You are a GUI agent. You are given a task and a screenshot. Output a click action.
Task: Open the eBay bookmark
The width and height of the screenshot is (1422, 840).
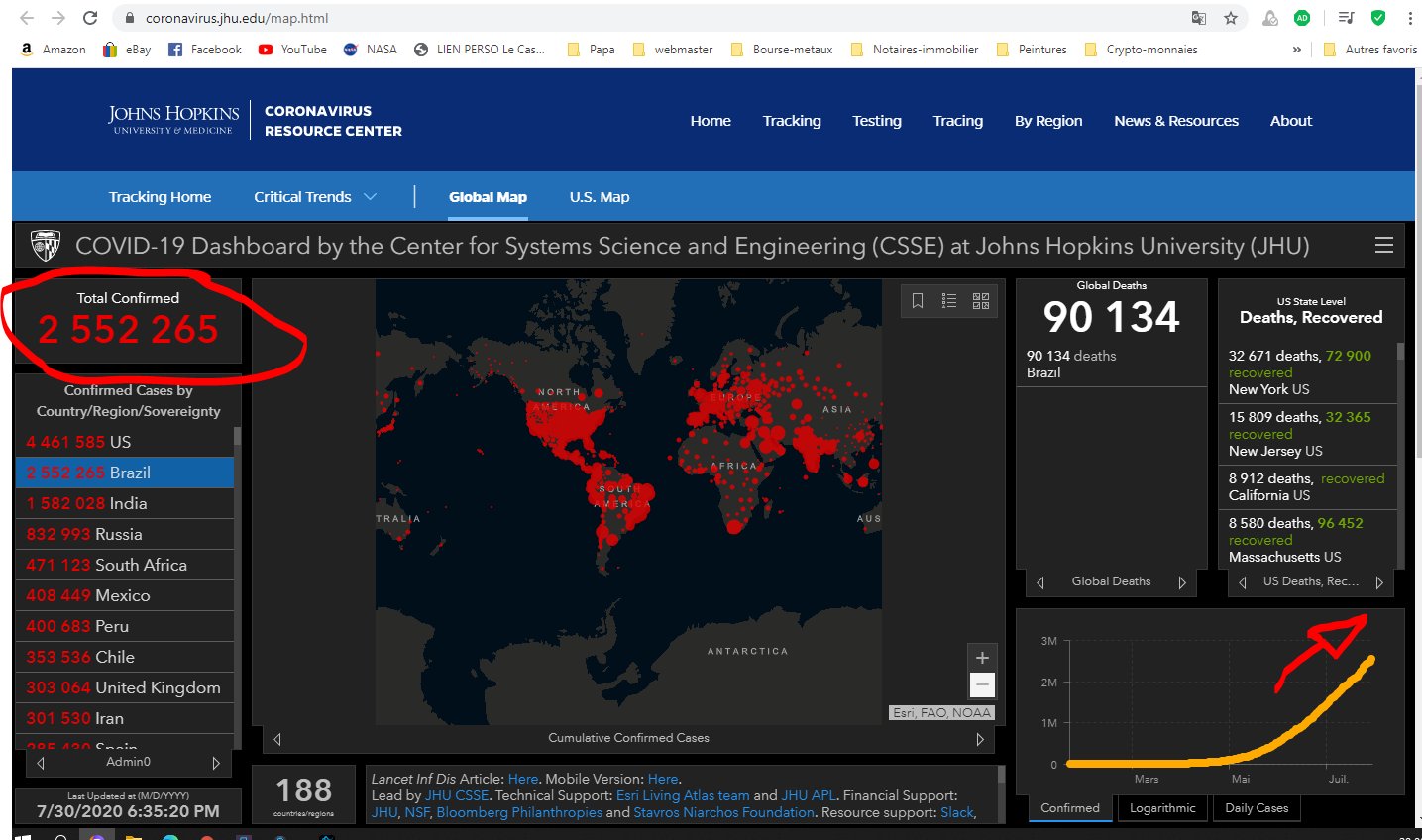(x=127, y=50)
